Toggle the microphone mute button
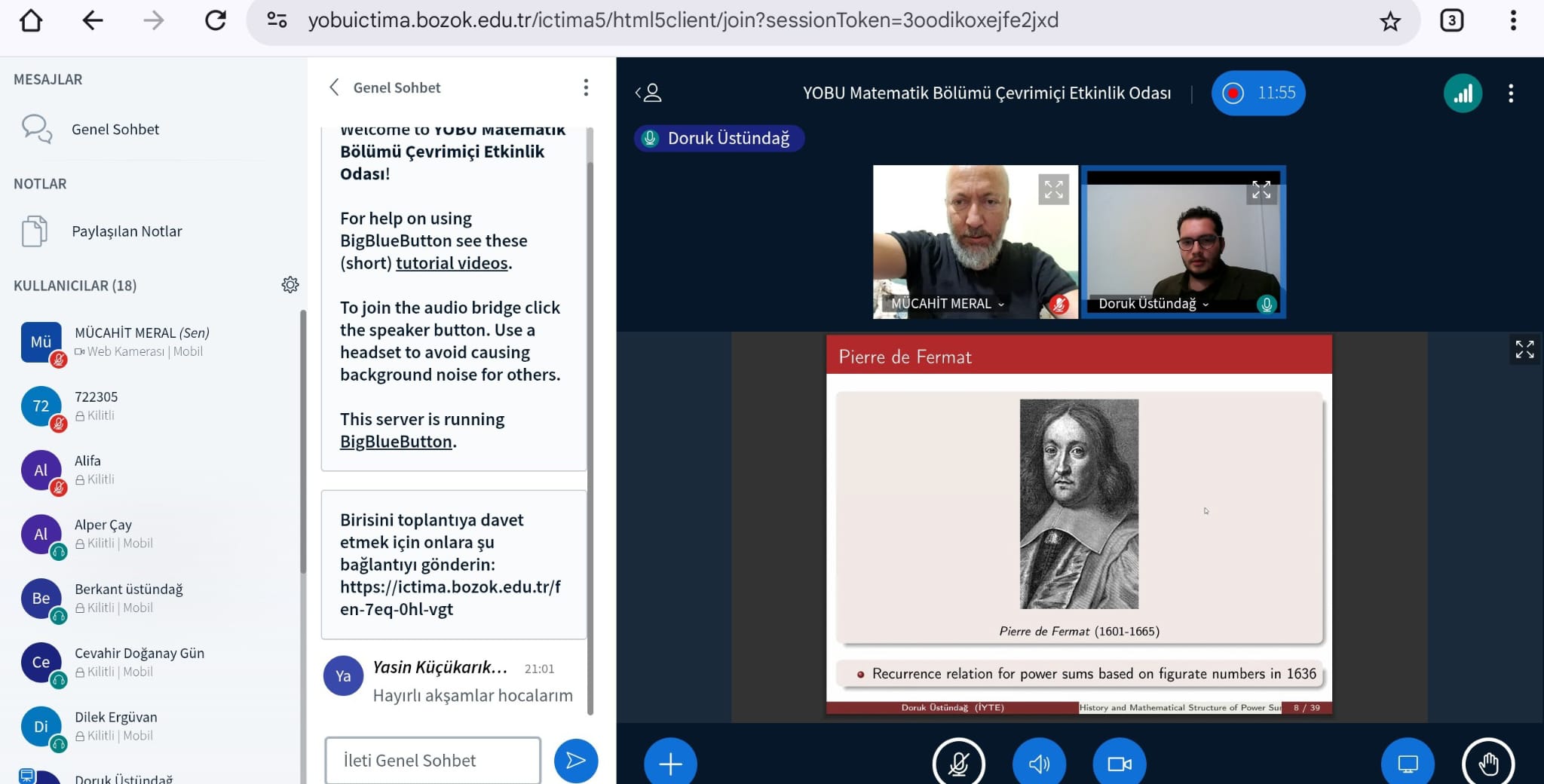Image resolution: width=1544 pixels, height=784 pixels. 958,763
